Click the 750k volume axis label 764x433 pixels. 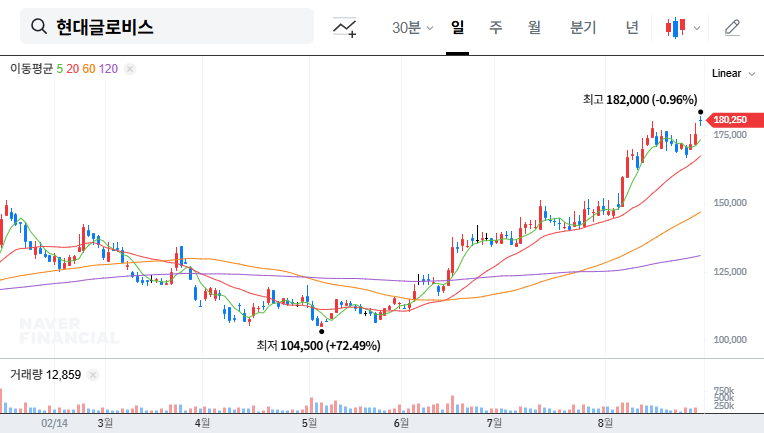point(724,391)
